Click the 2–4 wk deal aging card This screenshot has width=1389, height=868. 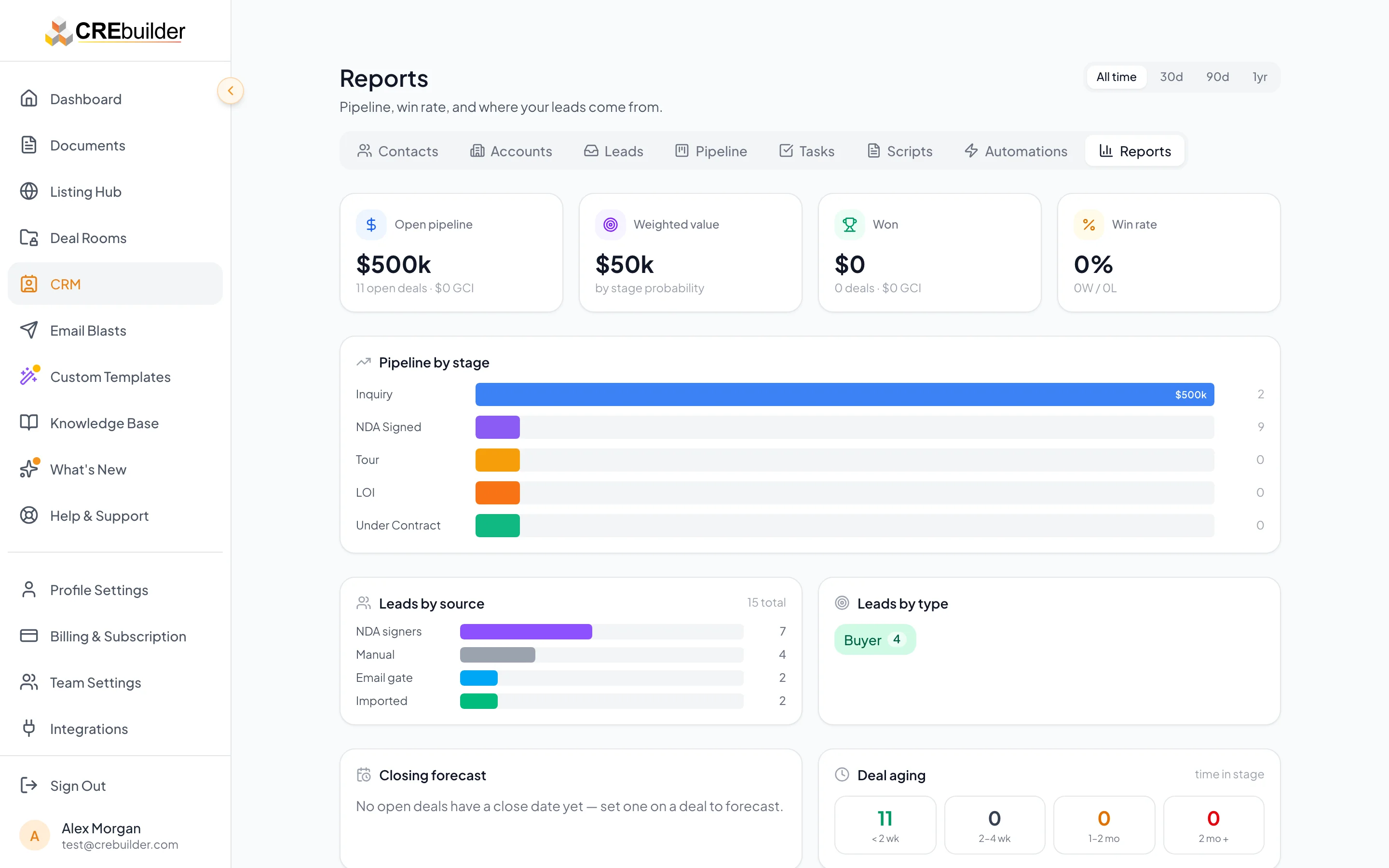click(x=994, y=825)
